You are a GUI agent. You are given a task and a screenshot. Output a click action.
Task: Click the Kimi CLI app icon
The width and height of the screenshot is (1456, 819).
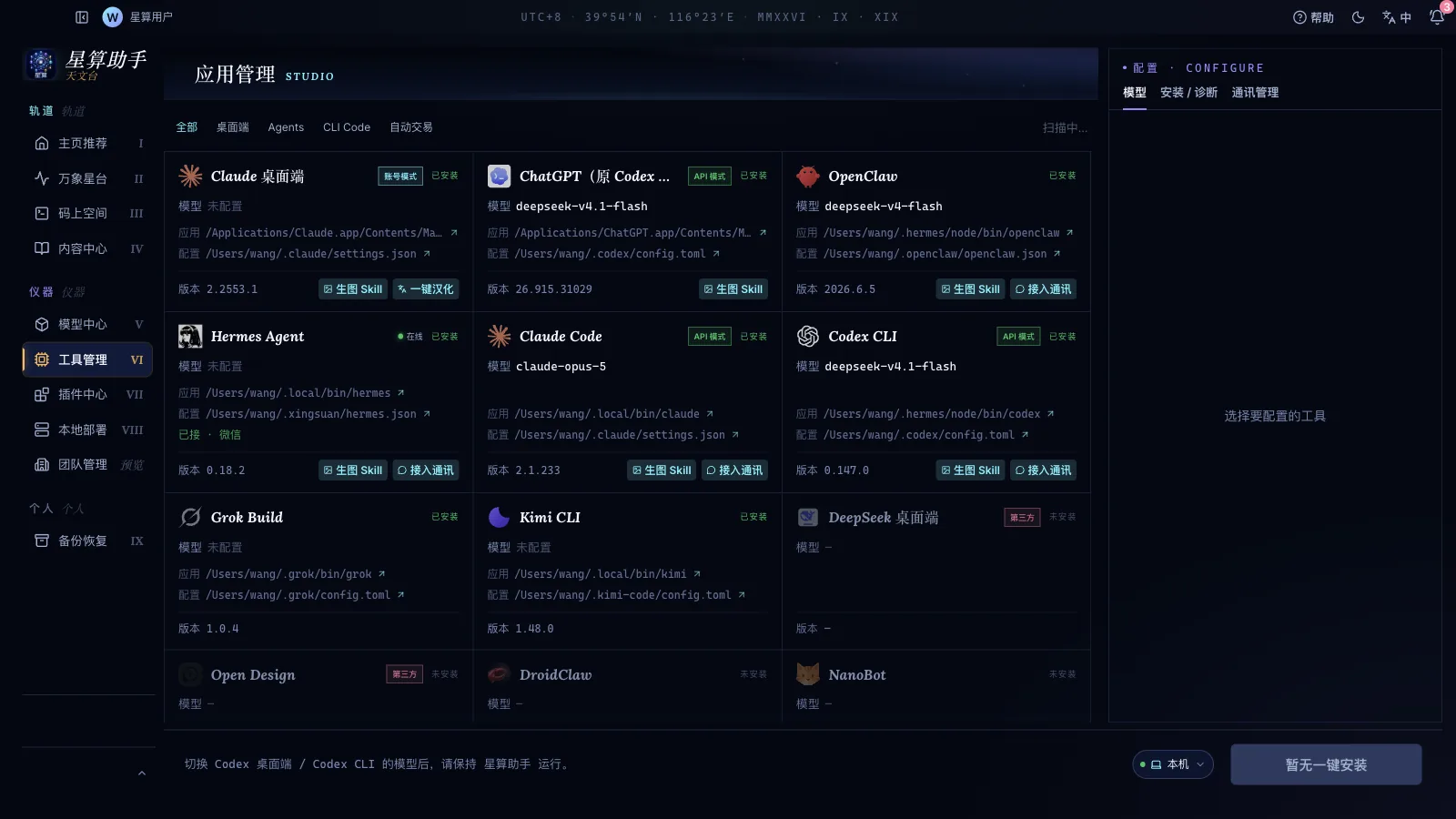pyautogui.click(x=499, y=518)
